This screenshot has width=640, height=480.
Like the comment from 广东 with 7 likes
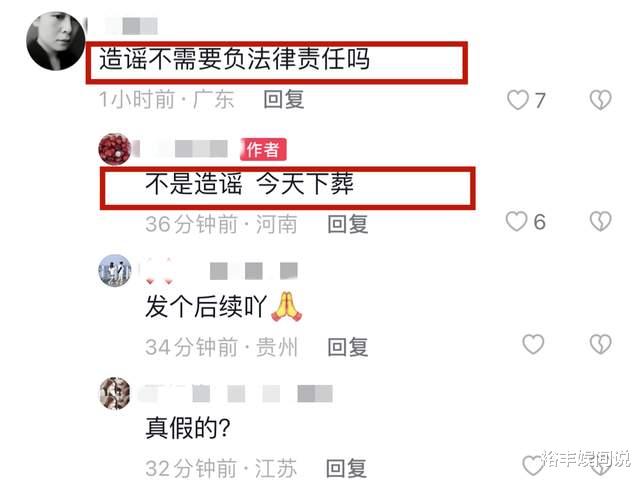click(x=518, y=100)
